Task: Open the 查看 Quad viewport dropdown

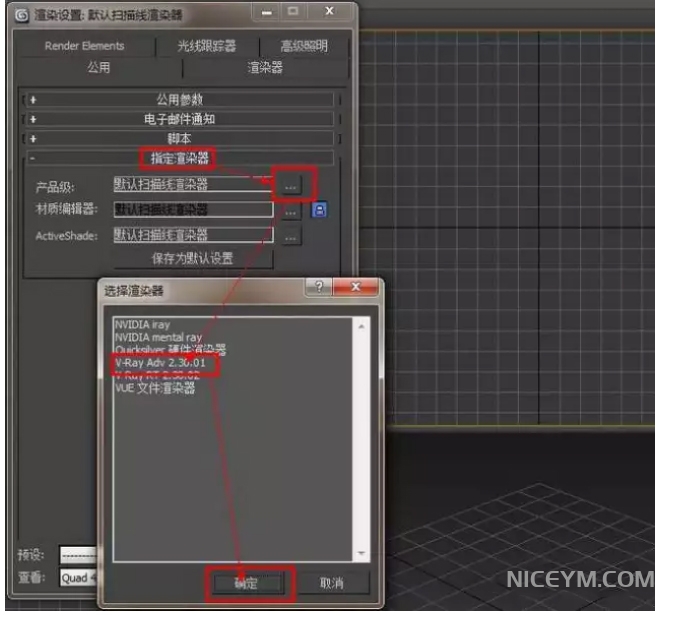Action: click(79, 578)
